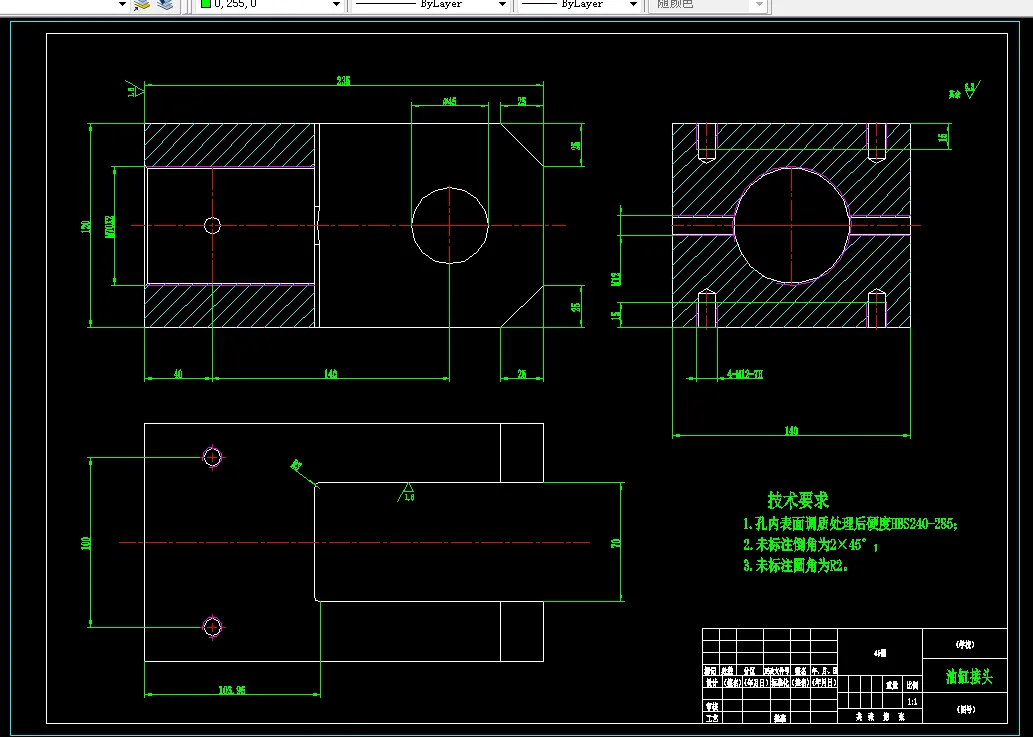This screenshot has width=1033, height=737.
Task: Select the upper bolt hole in the top view
Action: point(212,456)
